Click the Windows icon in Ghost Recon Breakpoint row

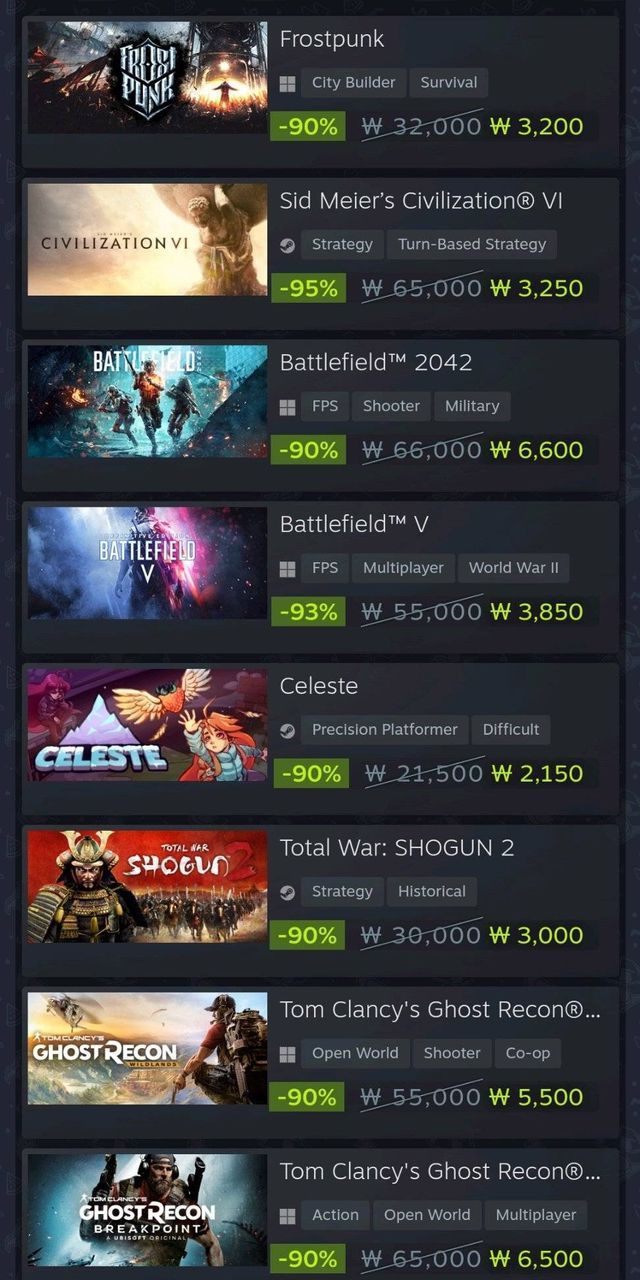click(x=287, y=1217)
